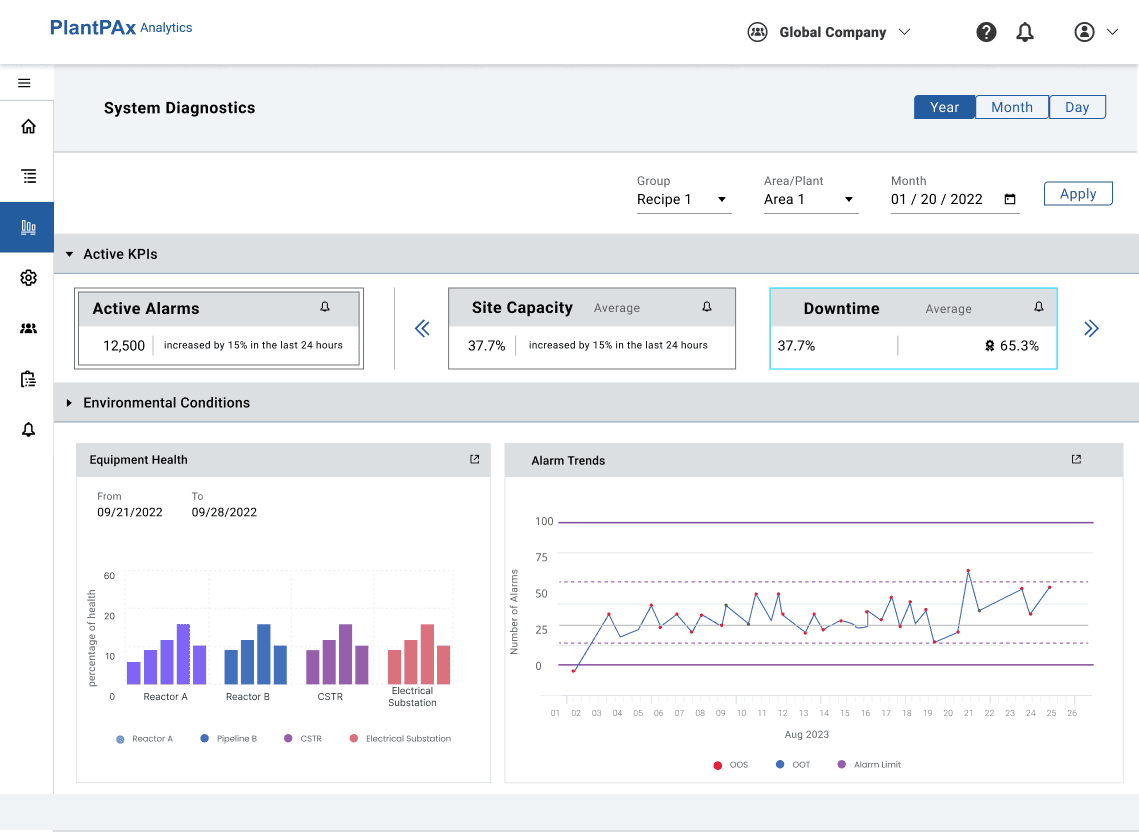Toggle OOS series in Alarm Trends legend
Image resolution: width=1139 pixels, height=832 pixels.
(x=731, y=764)
